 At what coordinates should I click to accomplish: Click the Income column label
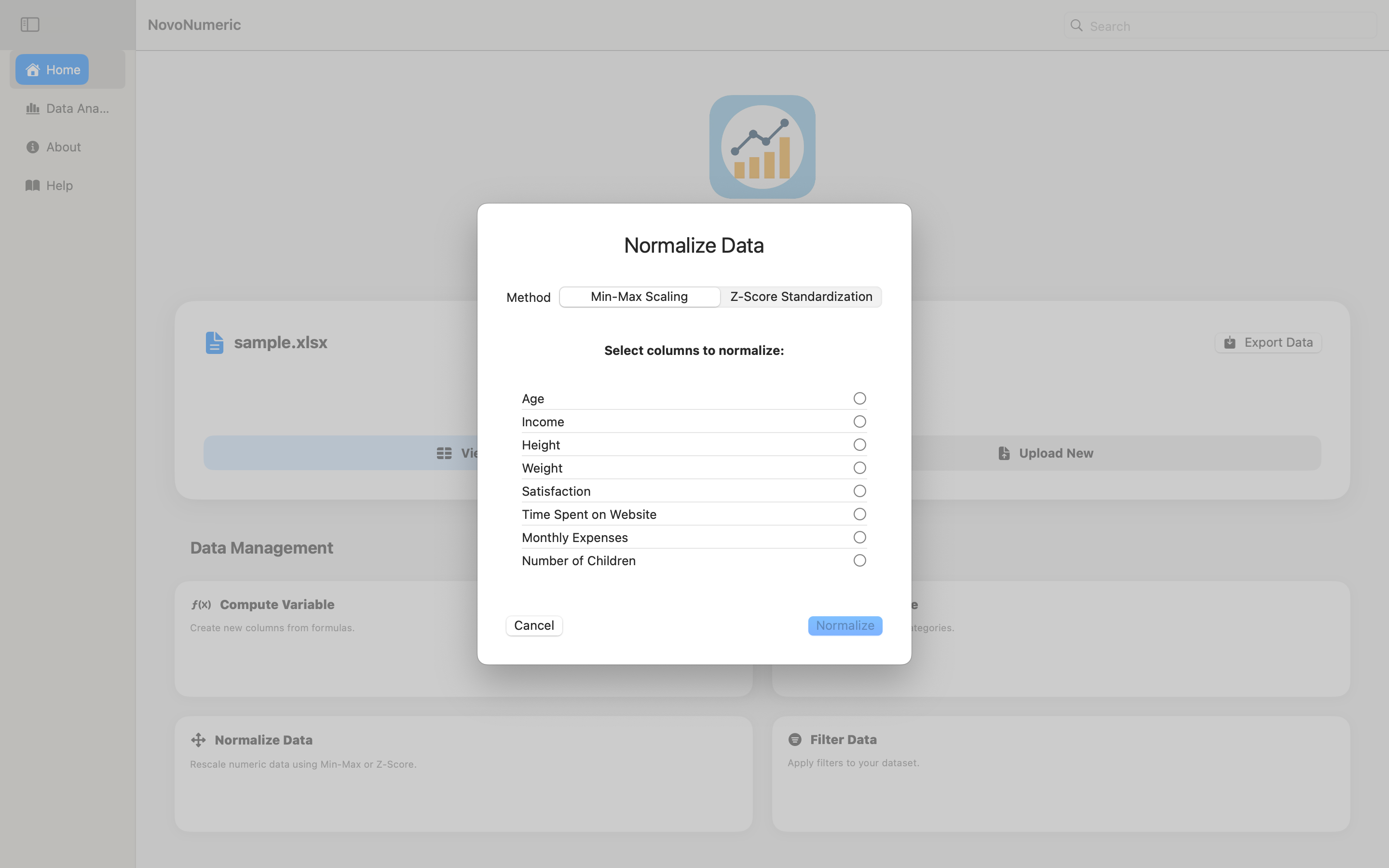[543, 422]
